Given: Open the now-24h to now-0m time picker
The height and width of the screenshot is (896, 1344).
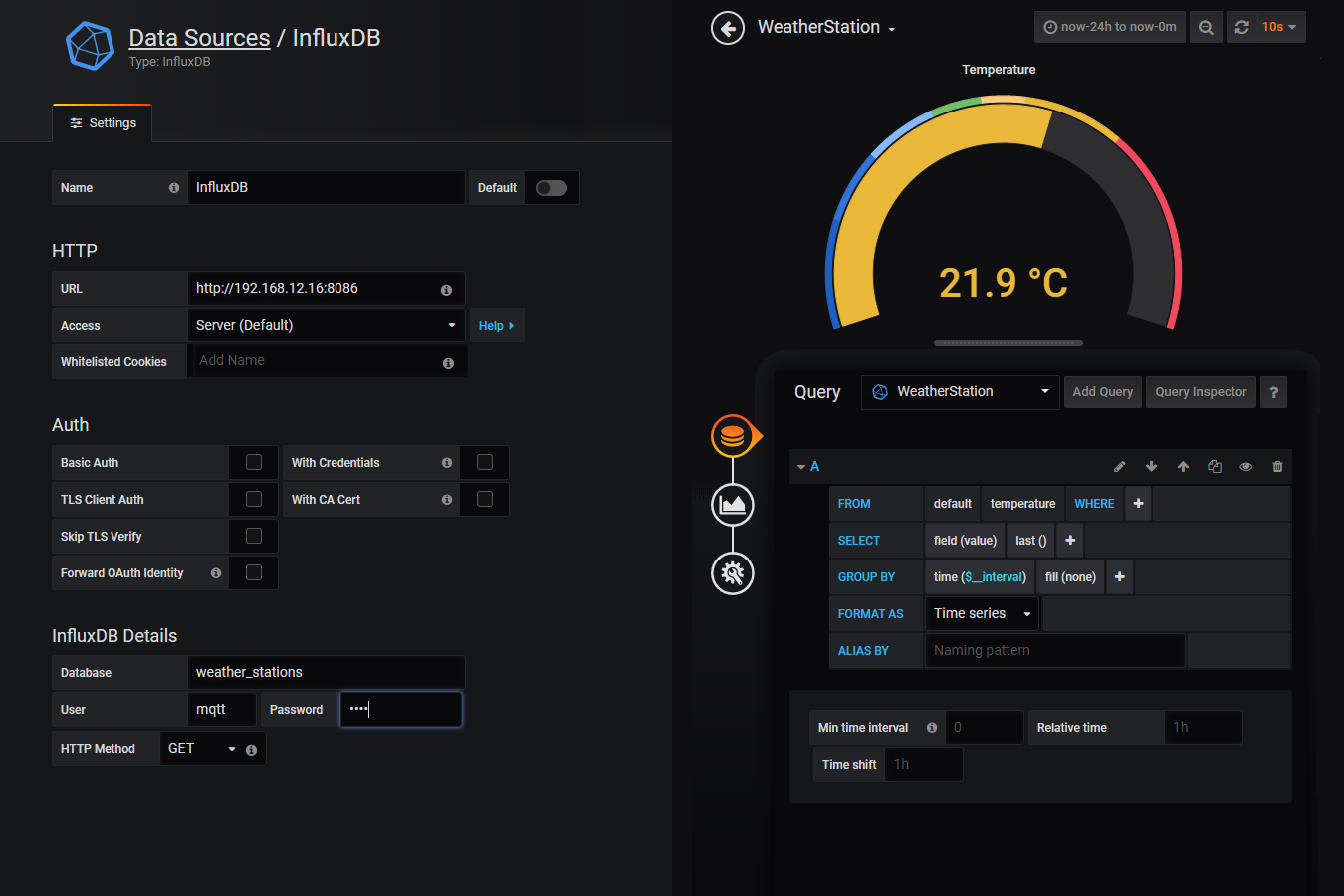Looking at the screenshot, I should pos(1110,27).
